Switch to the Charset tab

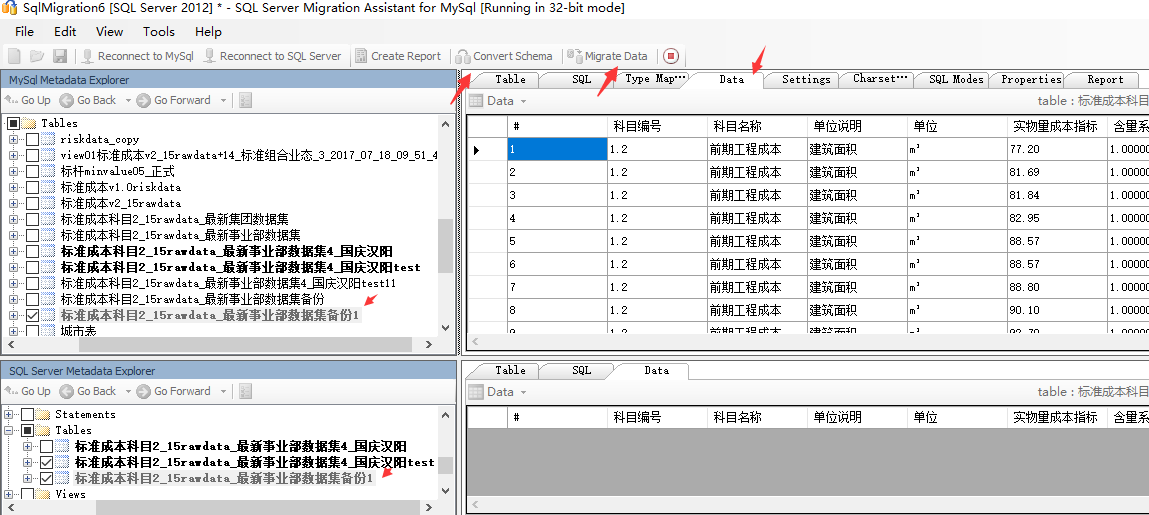879,79
